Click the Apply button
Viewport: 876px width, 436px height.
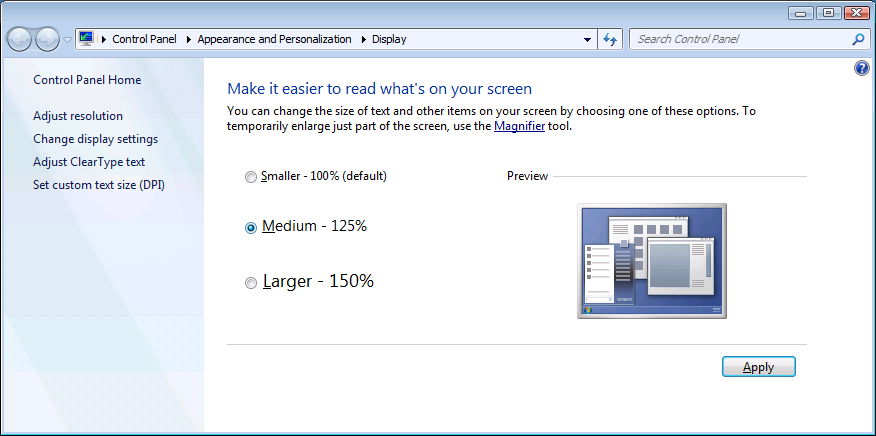[759, 367]
